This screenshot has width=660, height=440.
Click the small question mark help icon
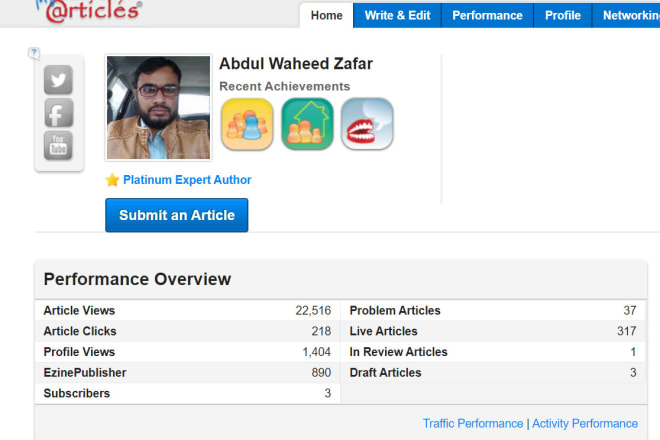click(34, 53)
